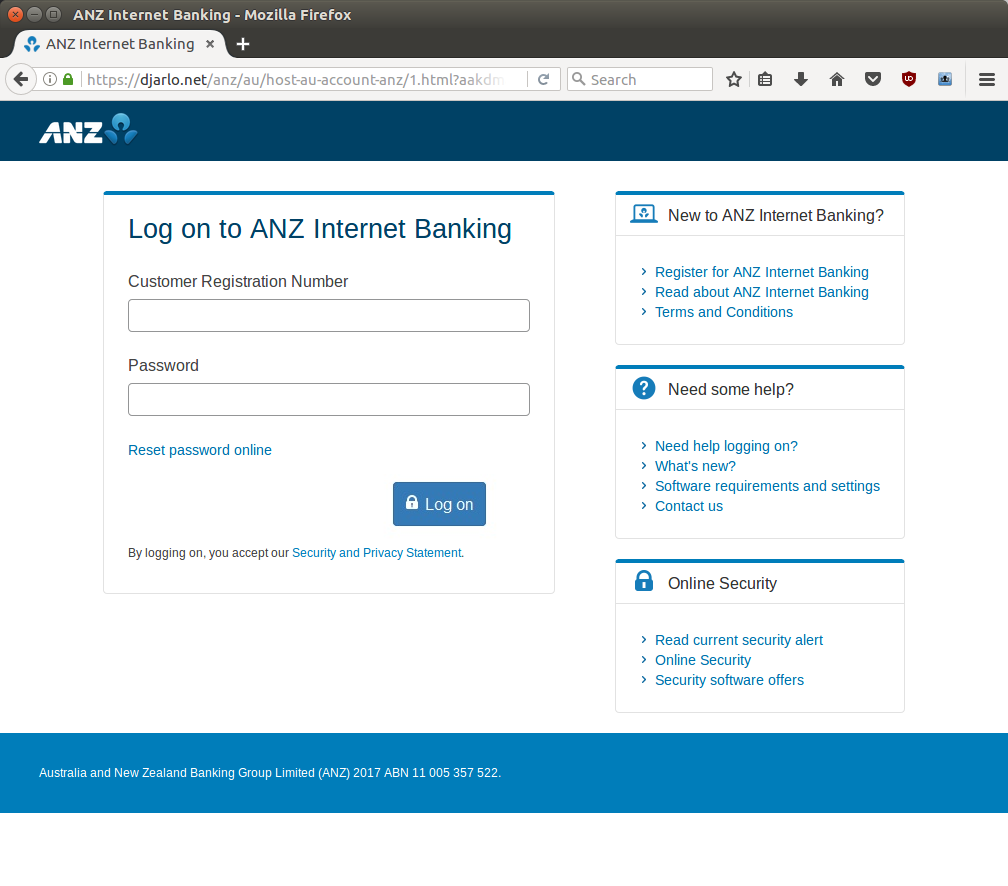
Task: Maximize the Firefox window
Action: pyautogui.click(x=54, y=14)
